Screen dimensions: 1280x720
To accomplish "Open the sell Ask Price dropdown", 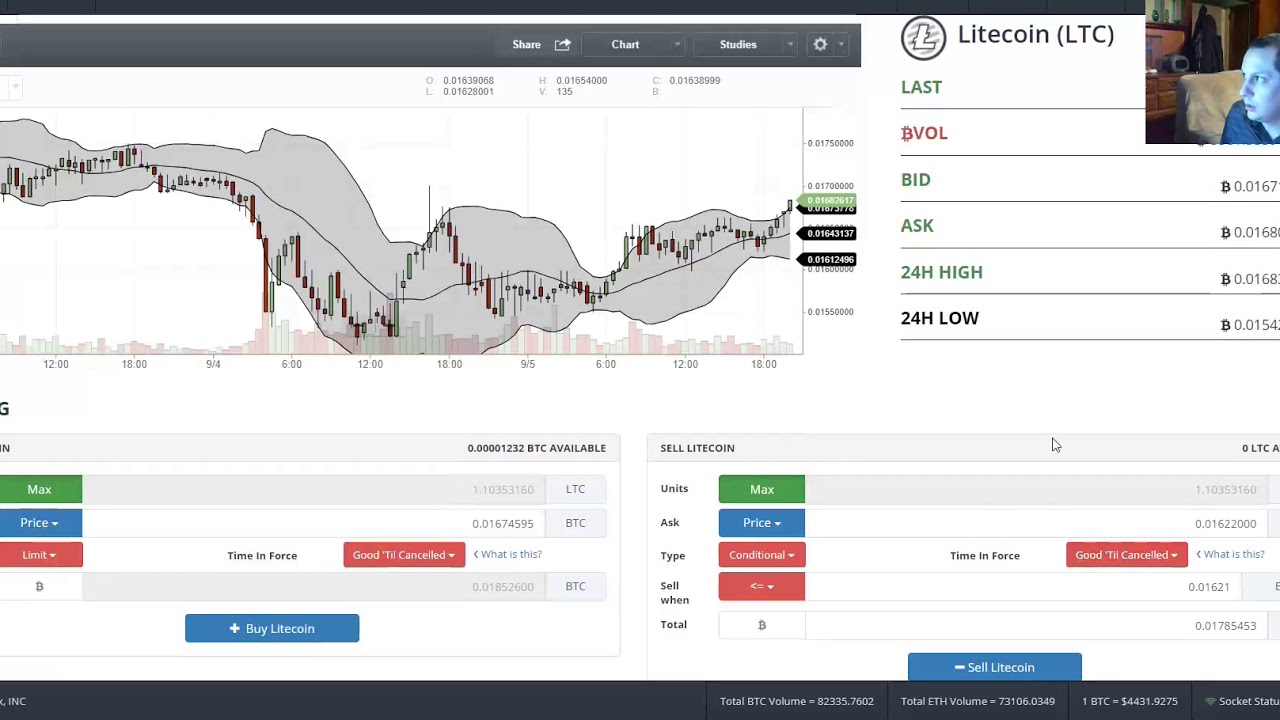I will (762, 522).
